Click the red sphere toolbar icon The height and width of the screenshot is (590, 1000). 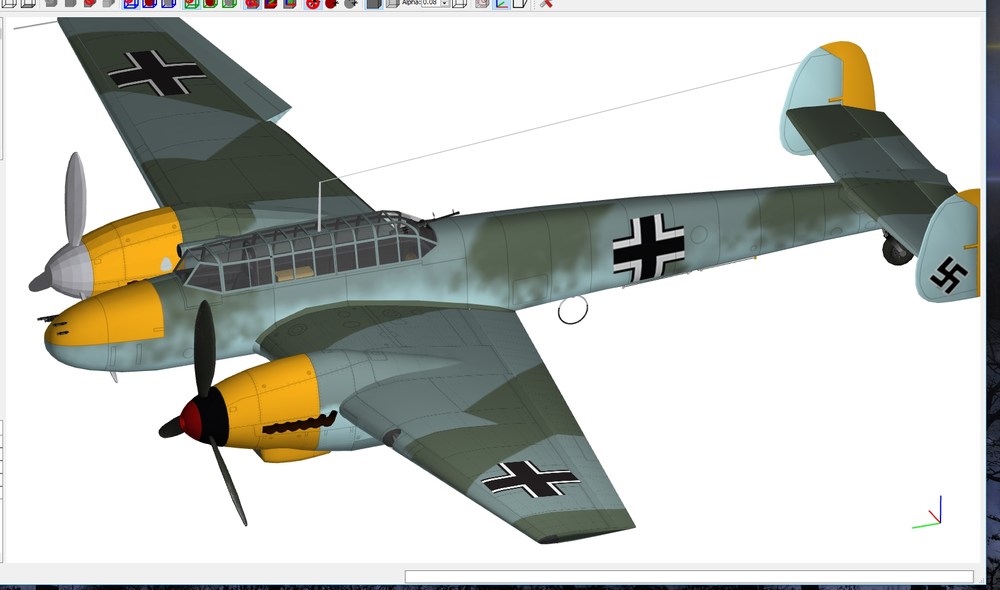pos(332,3)
